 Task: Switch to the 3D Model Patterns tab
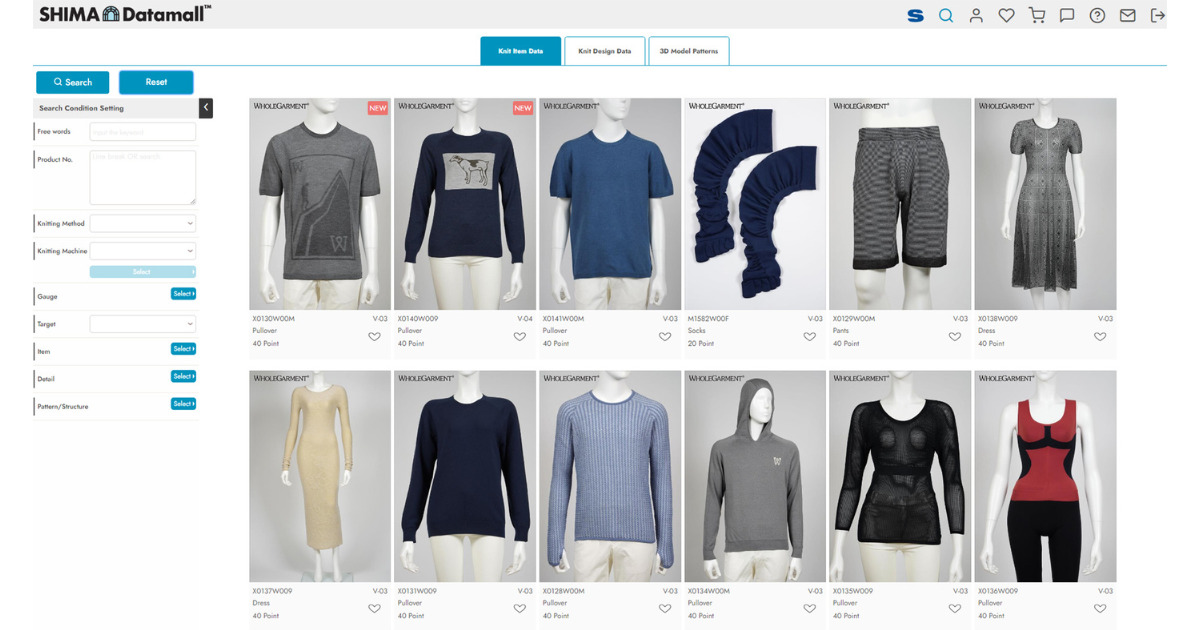[x=689, y=51]
